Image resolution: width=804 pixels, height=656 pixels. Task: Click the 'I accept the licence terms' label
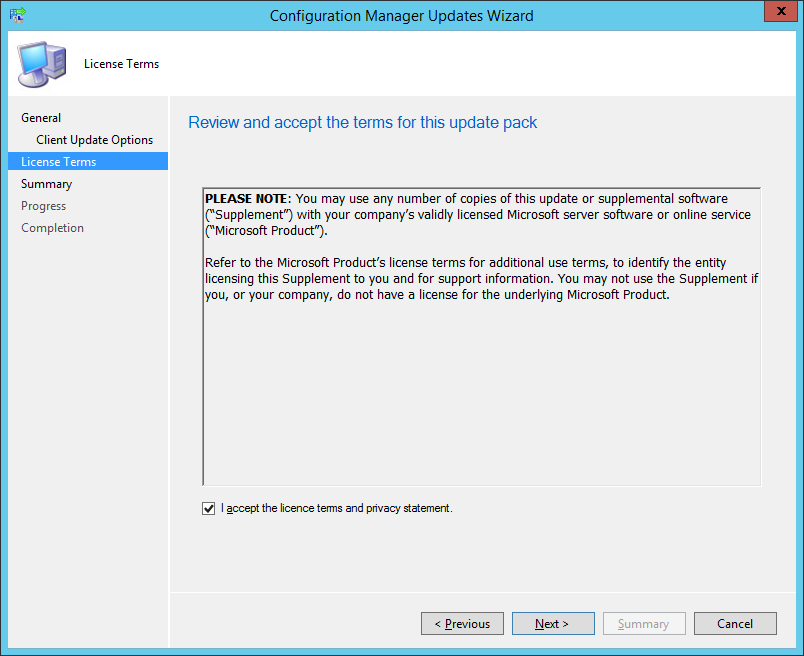337,508
